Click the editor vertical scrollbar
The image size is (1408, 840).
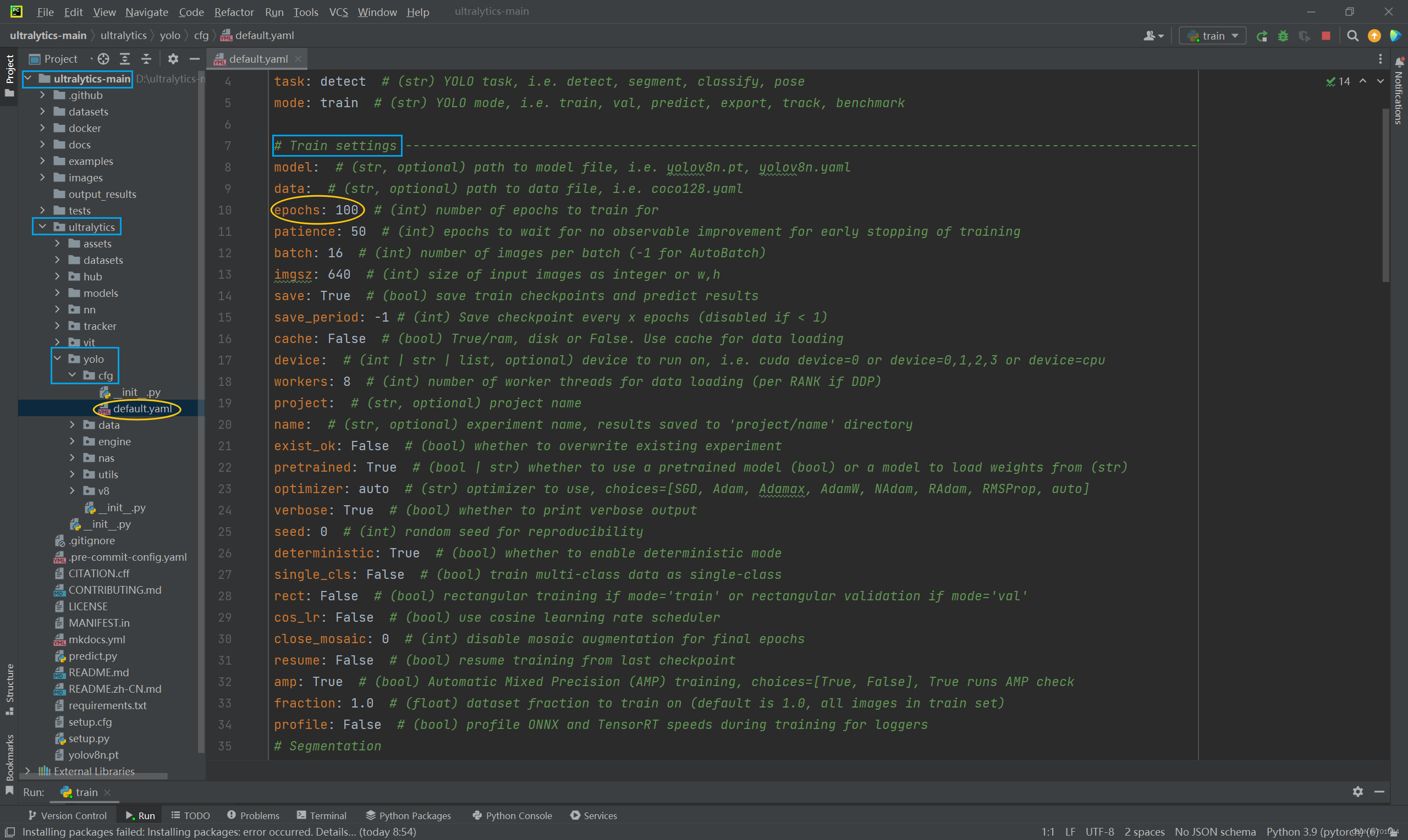pyautogui.click(x=1386, y=195)
